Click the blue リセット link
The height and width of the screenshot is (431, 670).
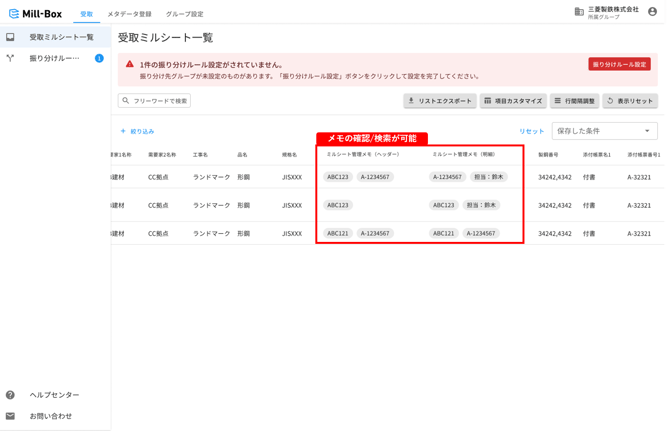pos(532,131)
